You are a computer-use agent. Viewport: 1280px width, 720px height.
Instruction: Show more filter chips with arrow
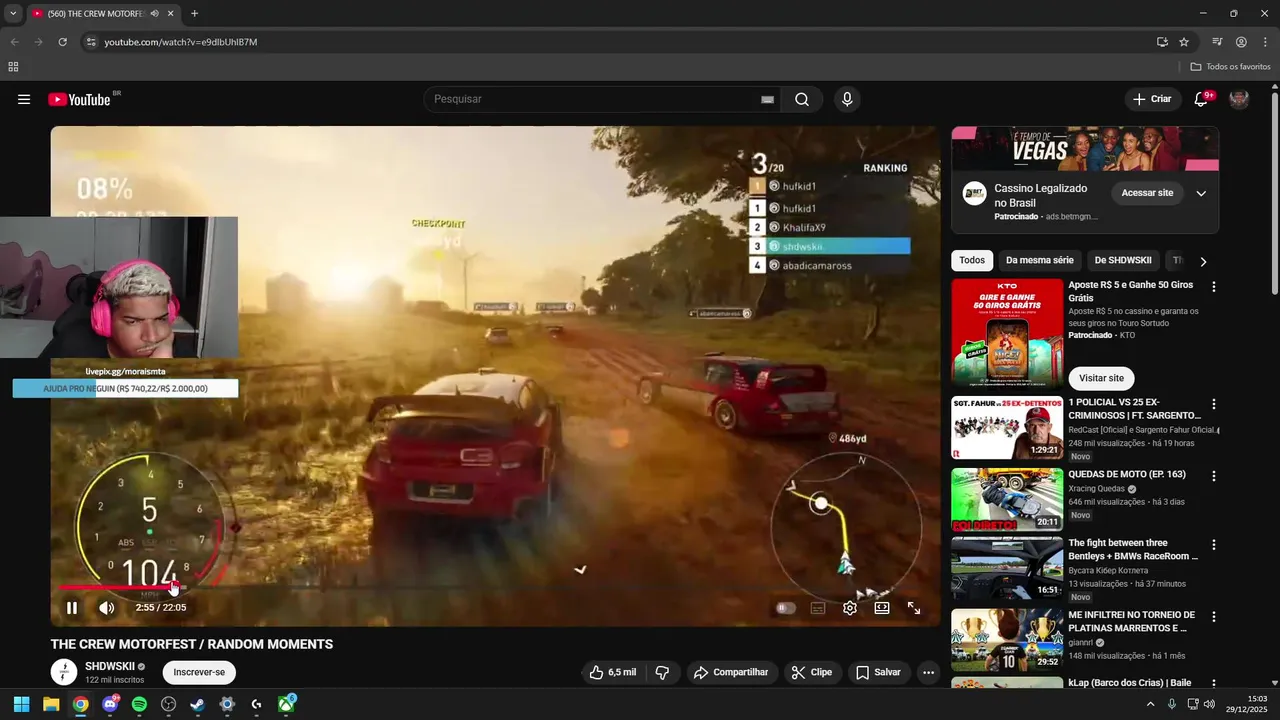(1203, 261)
